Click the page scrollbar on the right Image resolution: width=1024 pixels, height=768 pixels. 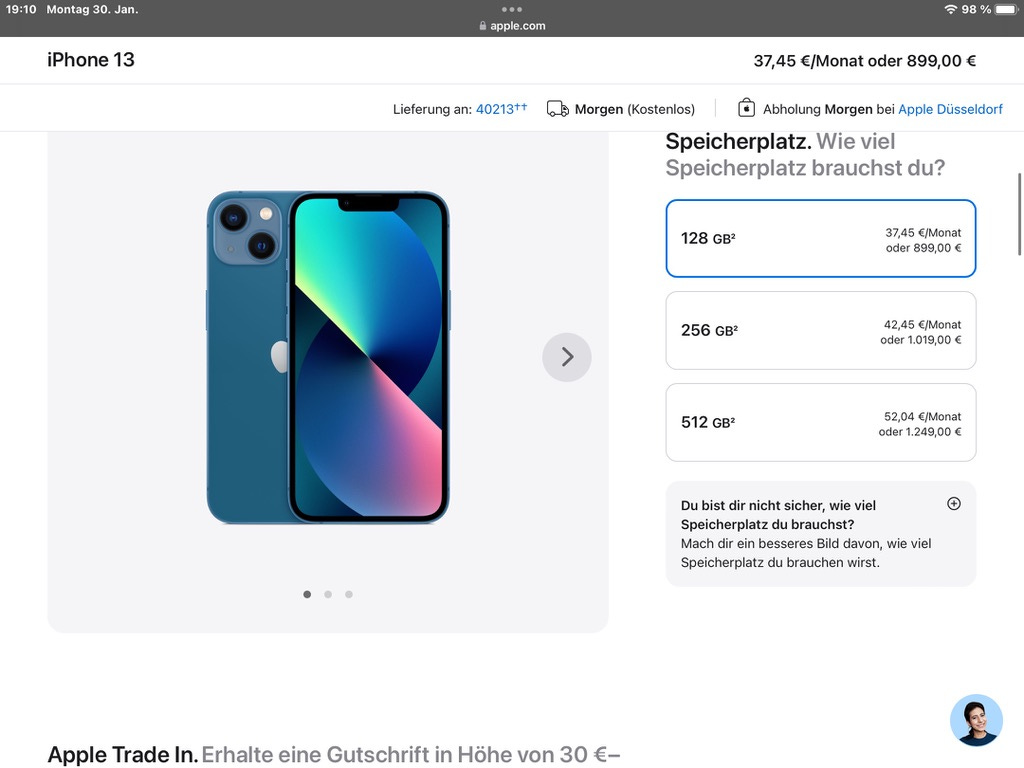1019,214
